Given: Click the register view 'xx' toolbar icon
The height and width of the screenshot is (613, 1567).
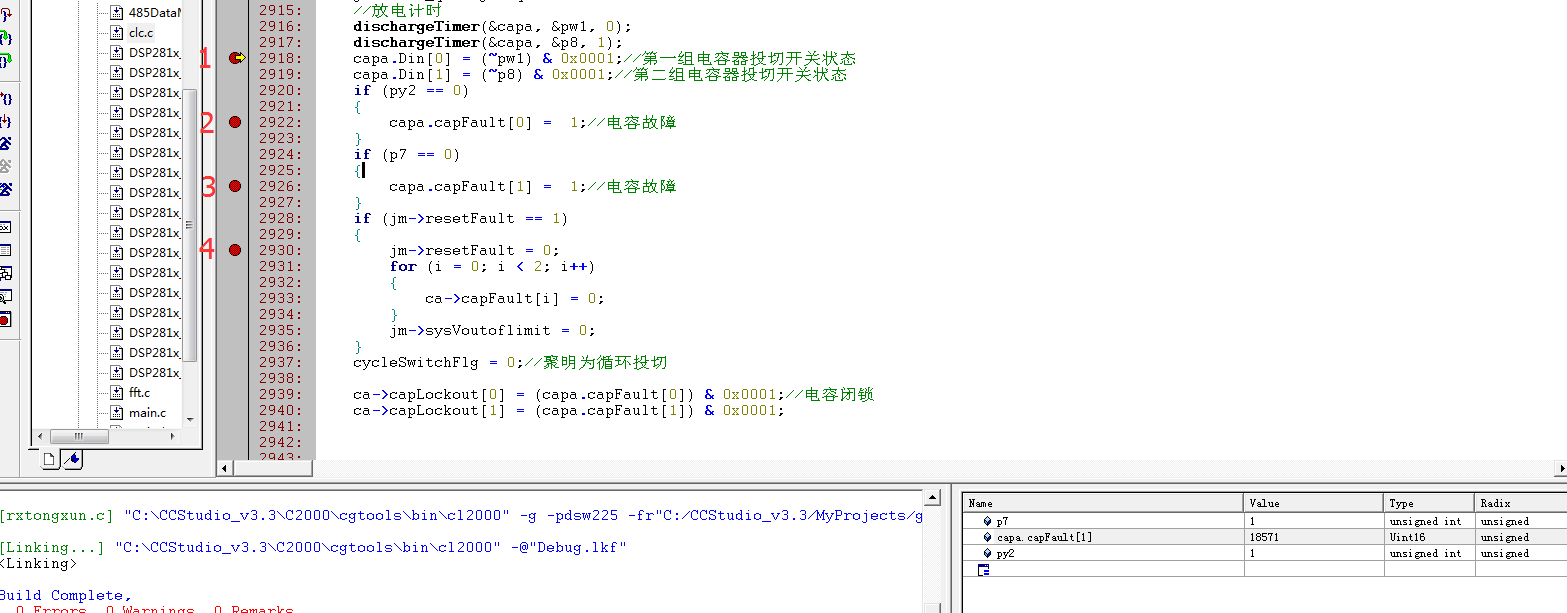Looking at the screenshot, I should (5, 228).
